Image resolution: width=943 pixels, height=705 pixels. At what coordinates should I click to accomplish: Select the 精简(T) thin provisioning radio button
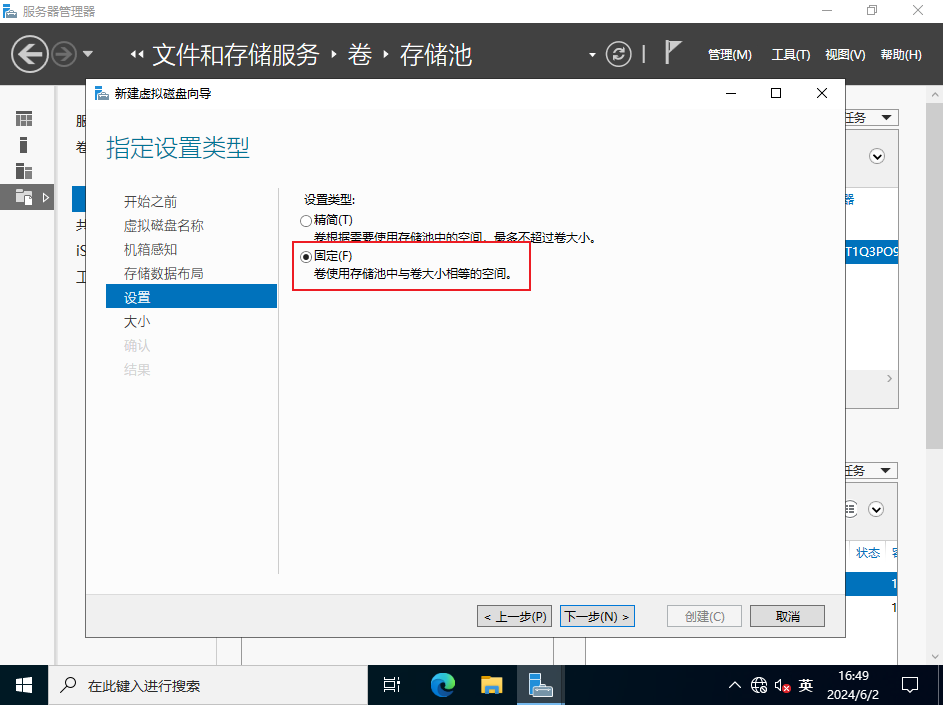tap(306, 220)
